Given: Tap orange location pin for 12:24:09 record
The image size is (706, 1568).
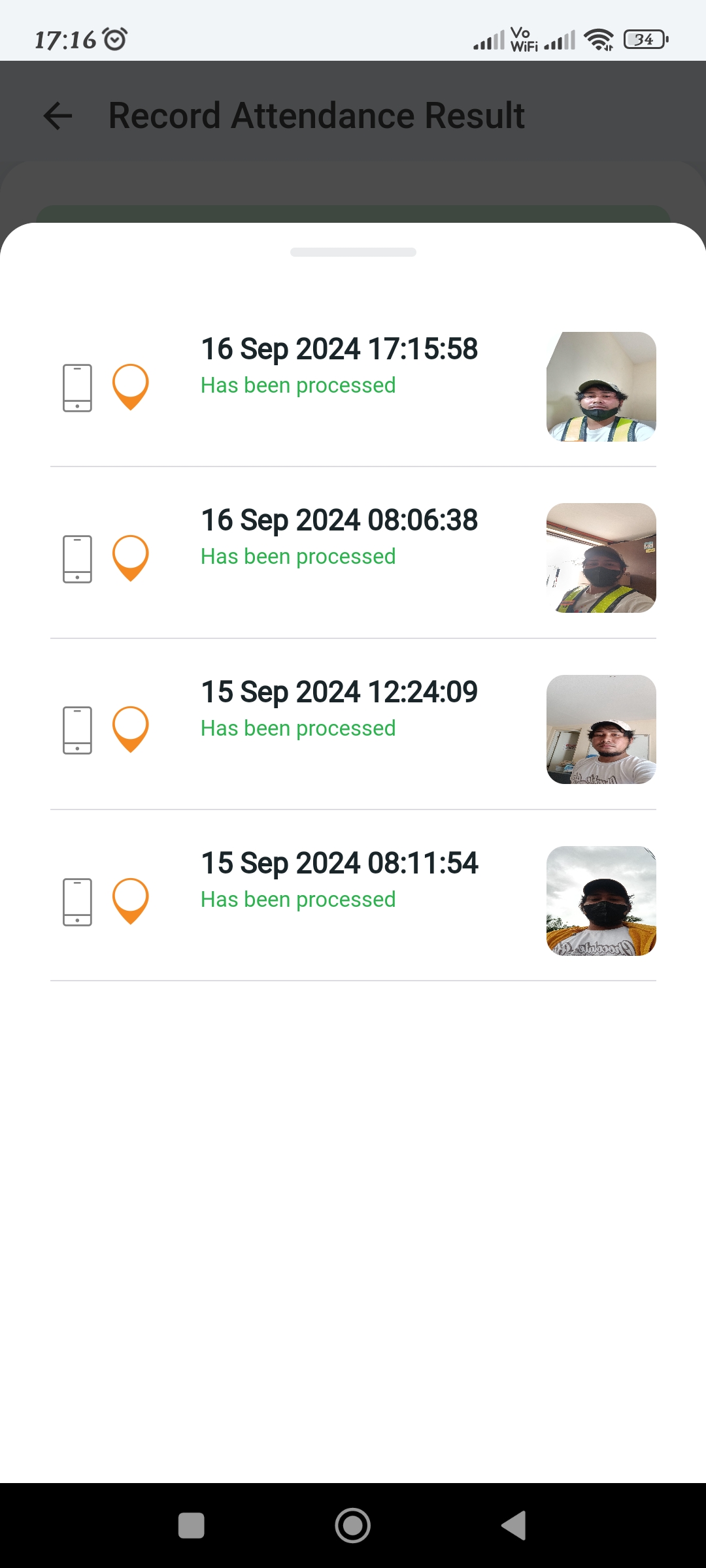Looking at the screenshot, I should 131,728.
